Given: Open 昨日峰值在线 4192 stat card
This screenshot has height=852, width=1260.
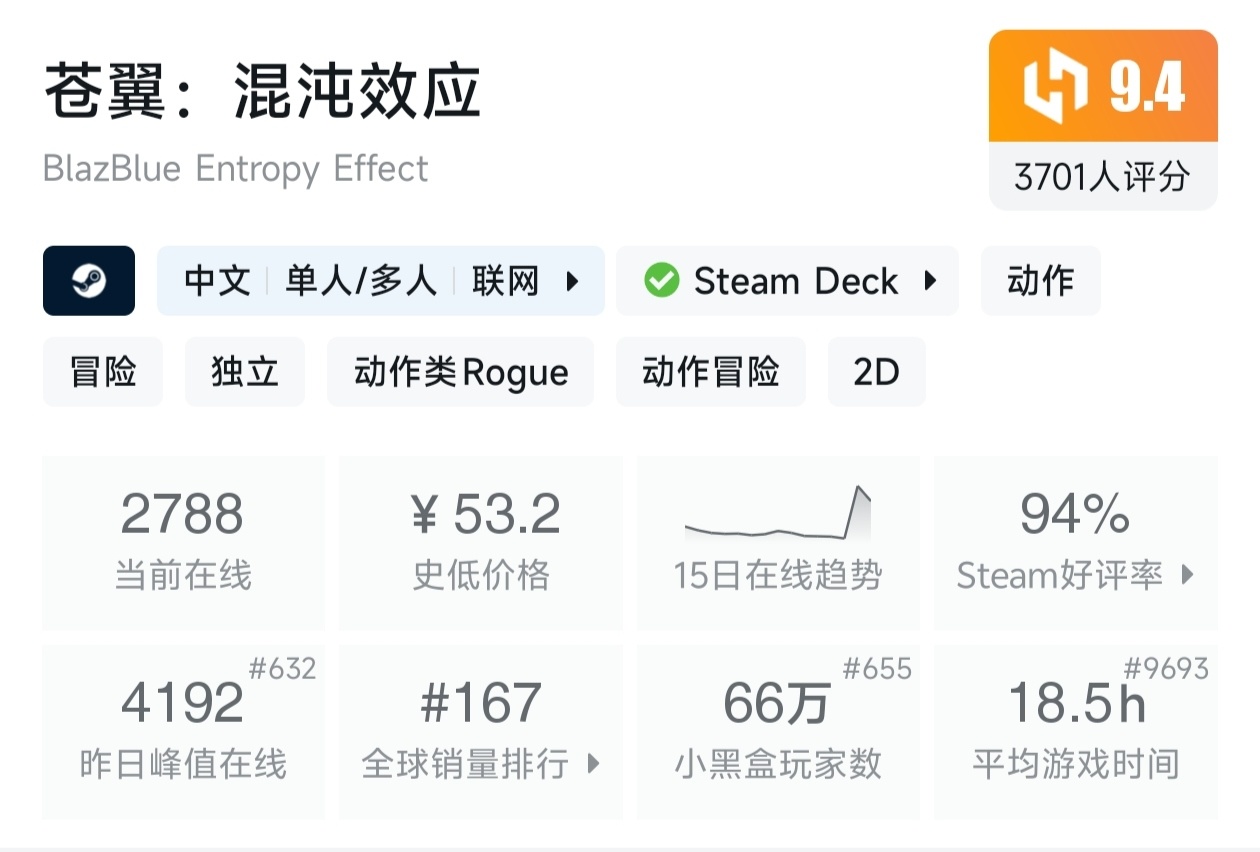Looking at the screenshot, I should click(x=183, y=732).
